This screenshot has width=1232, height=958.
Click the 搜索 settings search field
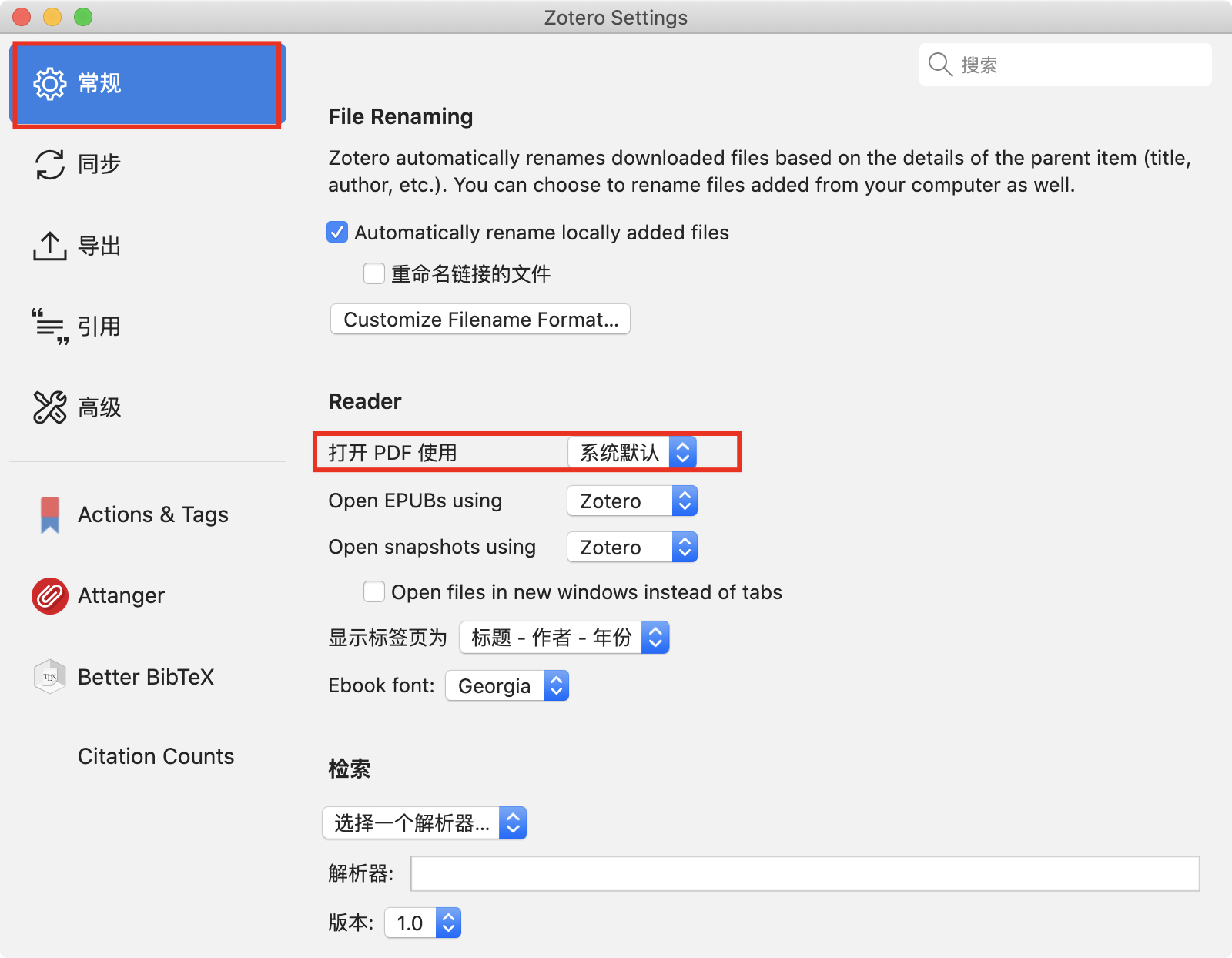(x=1078, y=65)
